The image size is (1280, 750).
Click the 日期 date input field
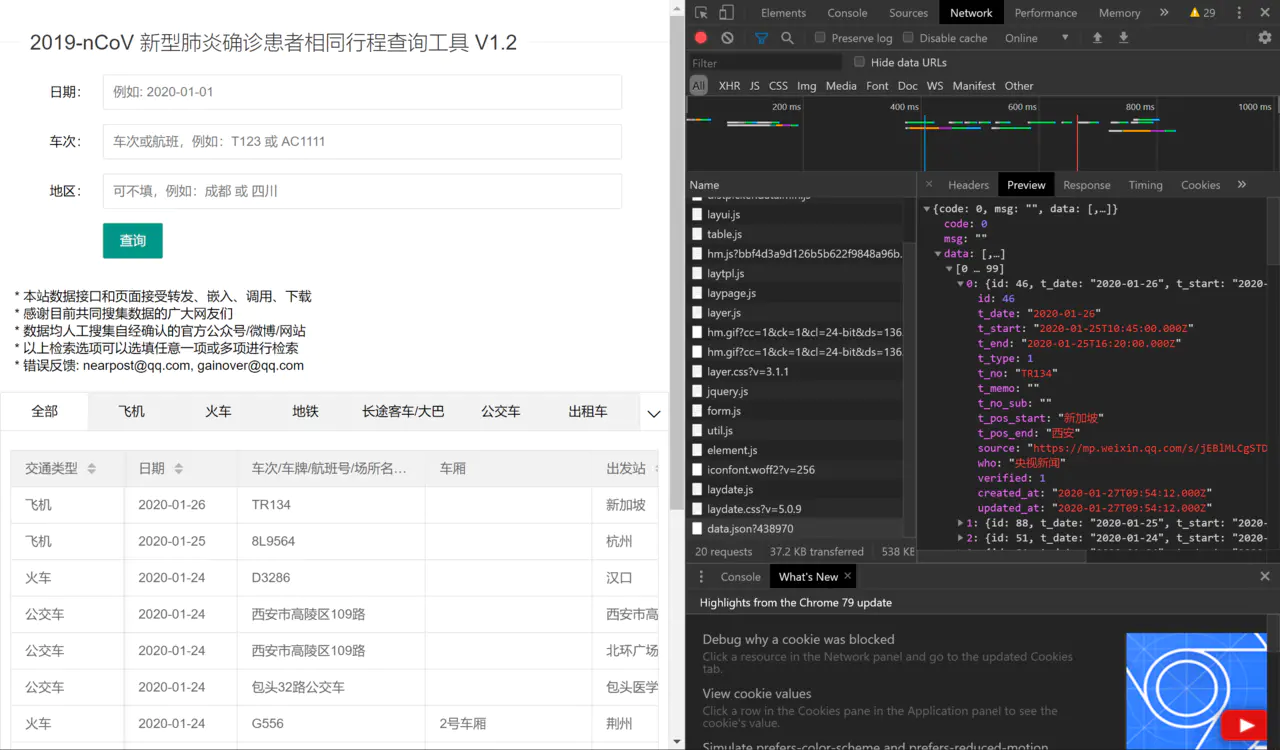pos(362,92)
